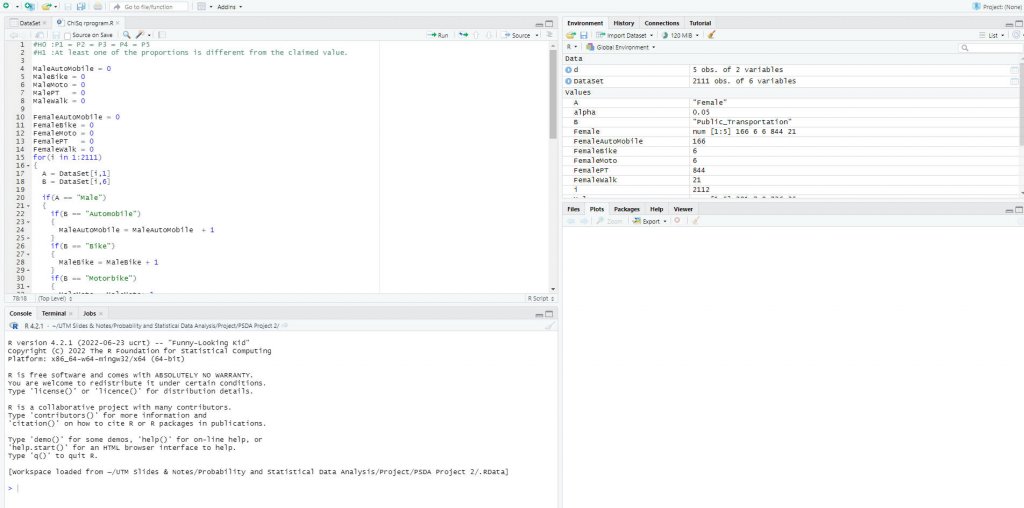1024x508 pixels.
Task: Click the code tools magic wand icon
Action: point(141,35)
